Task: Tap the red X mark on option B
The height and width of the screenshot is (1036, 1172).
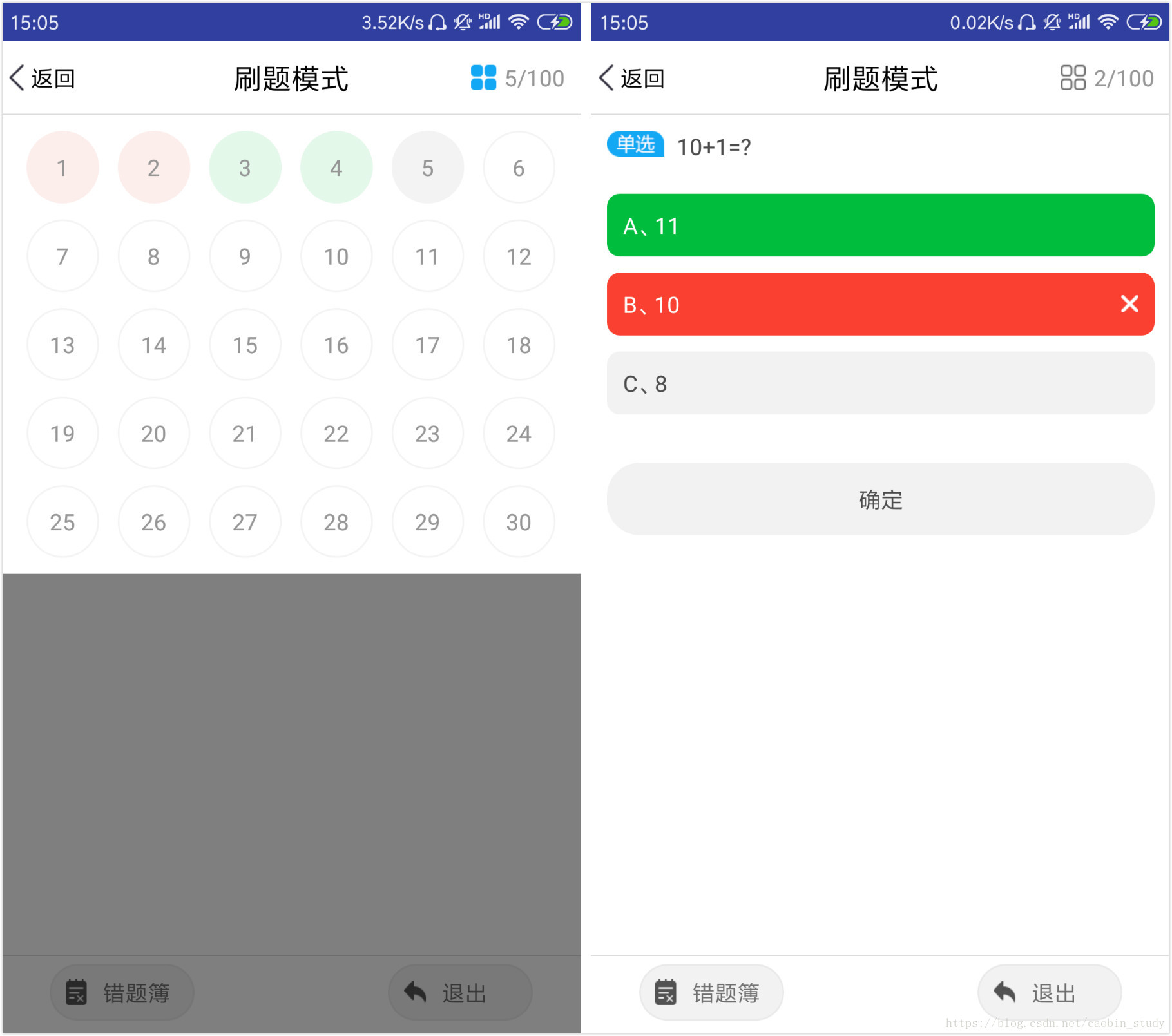Action: (1129, 304)
